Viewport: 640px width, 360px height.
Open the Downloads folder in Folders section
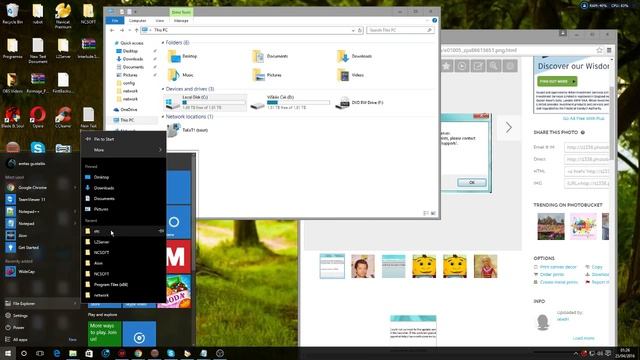click(354, 56)
